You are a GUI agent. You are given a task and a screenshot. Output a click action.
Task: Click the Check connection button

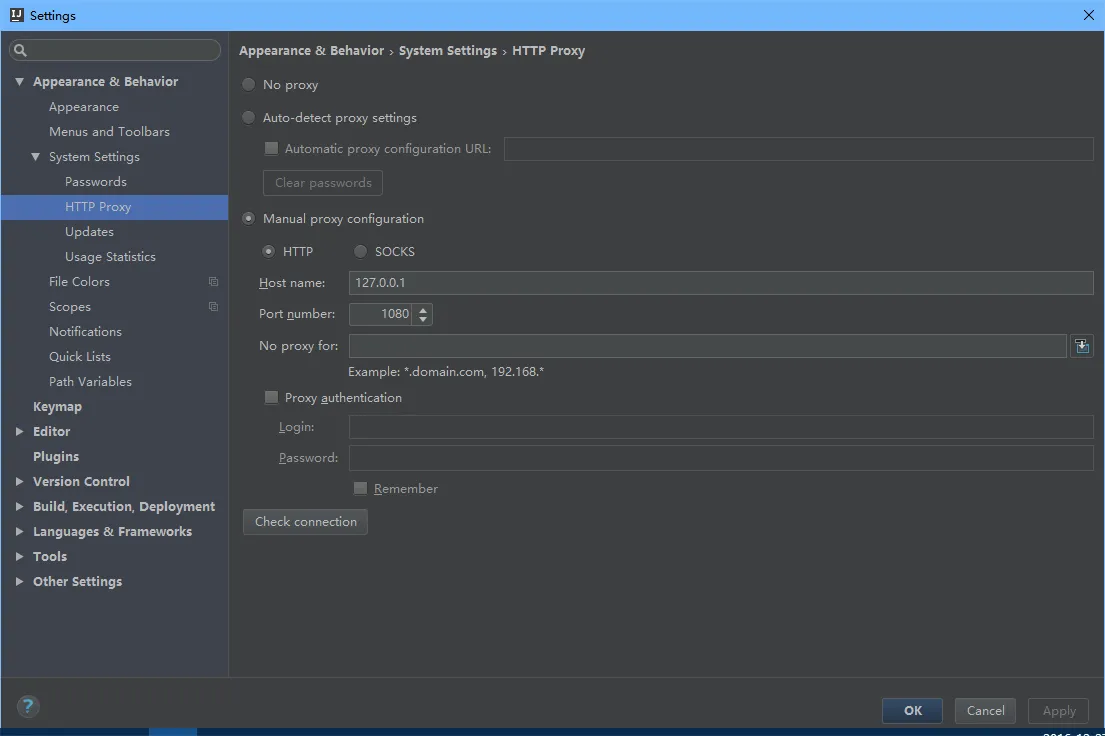tap(305, 522)
